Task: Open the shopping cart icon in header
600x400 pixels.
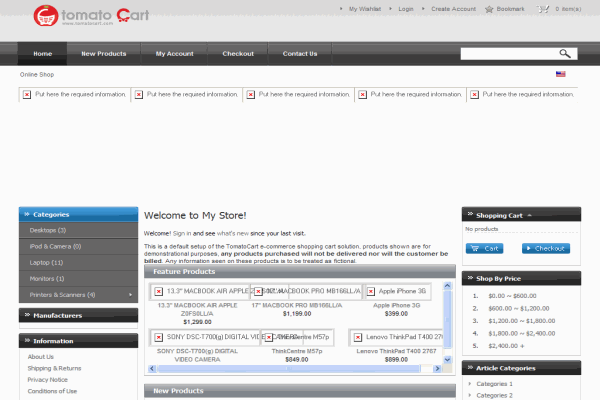Action: coord(544,9)
